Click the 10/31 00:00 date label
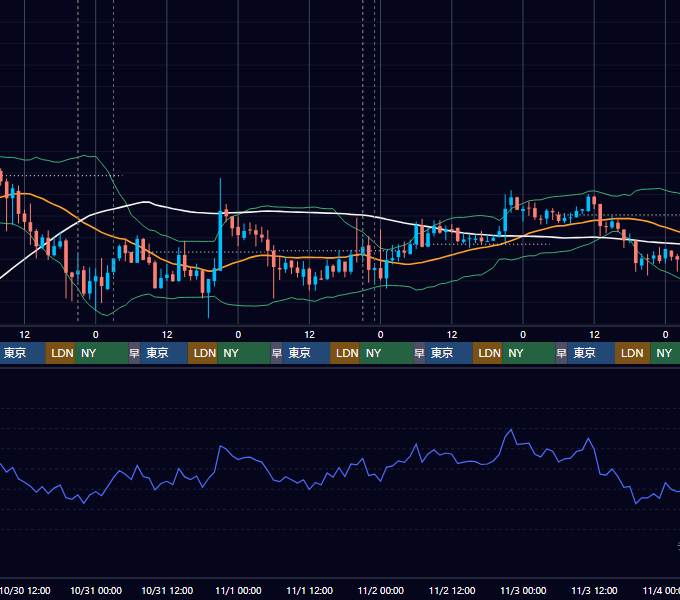Image resolution: width=680 pixels, height=600 pixels. pos(96,590)
